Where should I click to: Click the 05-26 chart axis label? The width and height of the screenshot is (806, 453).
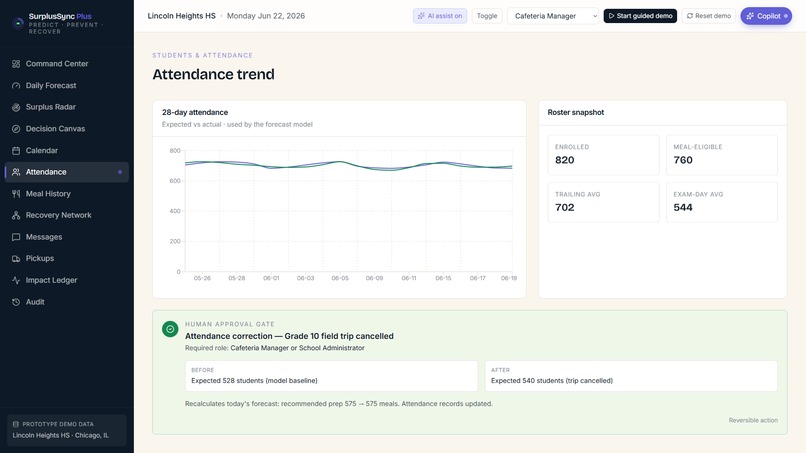(202, 278)
